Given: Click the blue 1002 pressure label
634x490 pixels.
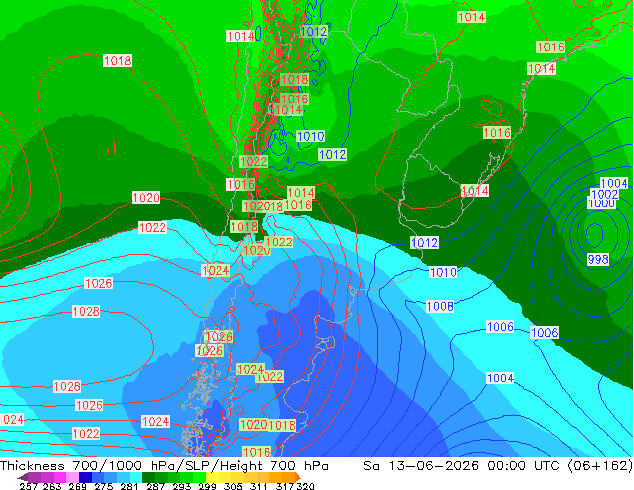Looking at the screenshot, I should pyautogui.click(x=605, y=194).
